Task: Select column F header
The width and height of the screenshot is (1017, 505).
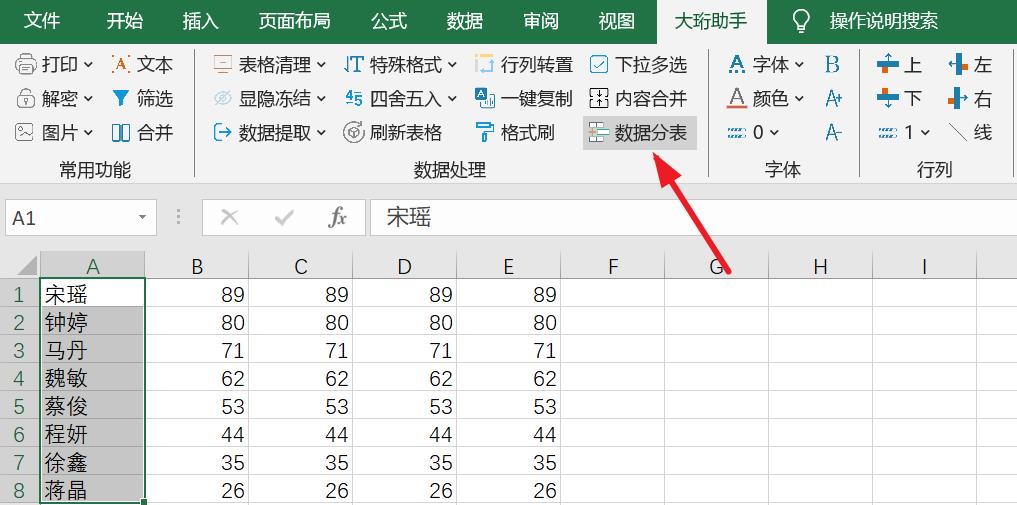Action: pos(613,266)
